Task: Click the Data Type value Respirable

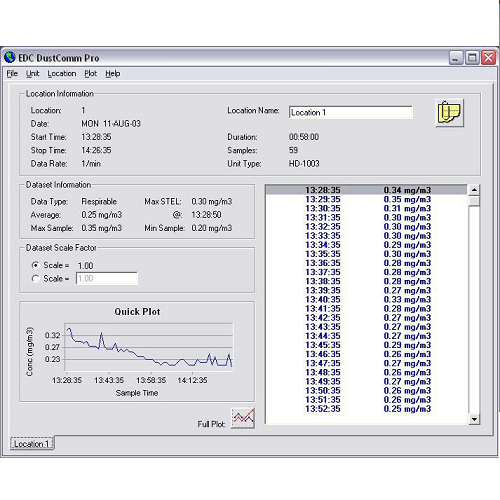Action: [99, 201]
